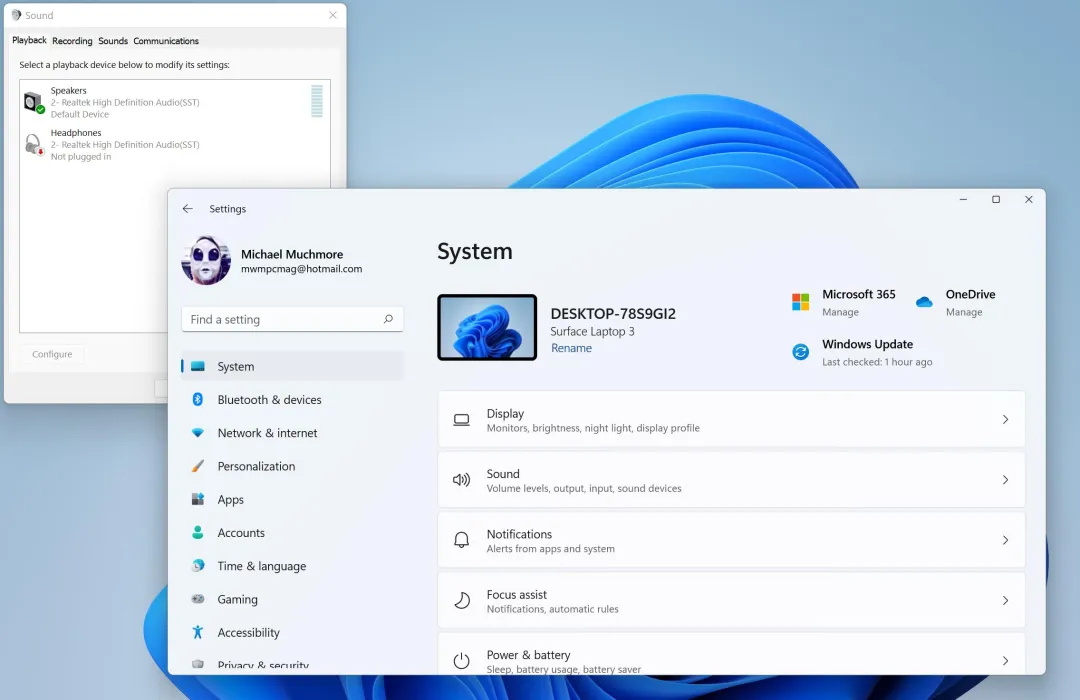Minimize the Settings window
The height and width of the screenshot is (700, 1080).
[964, 200]
